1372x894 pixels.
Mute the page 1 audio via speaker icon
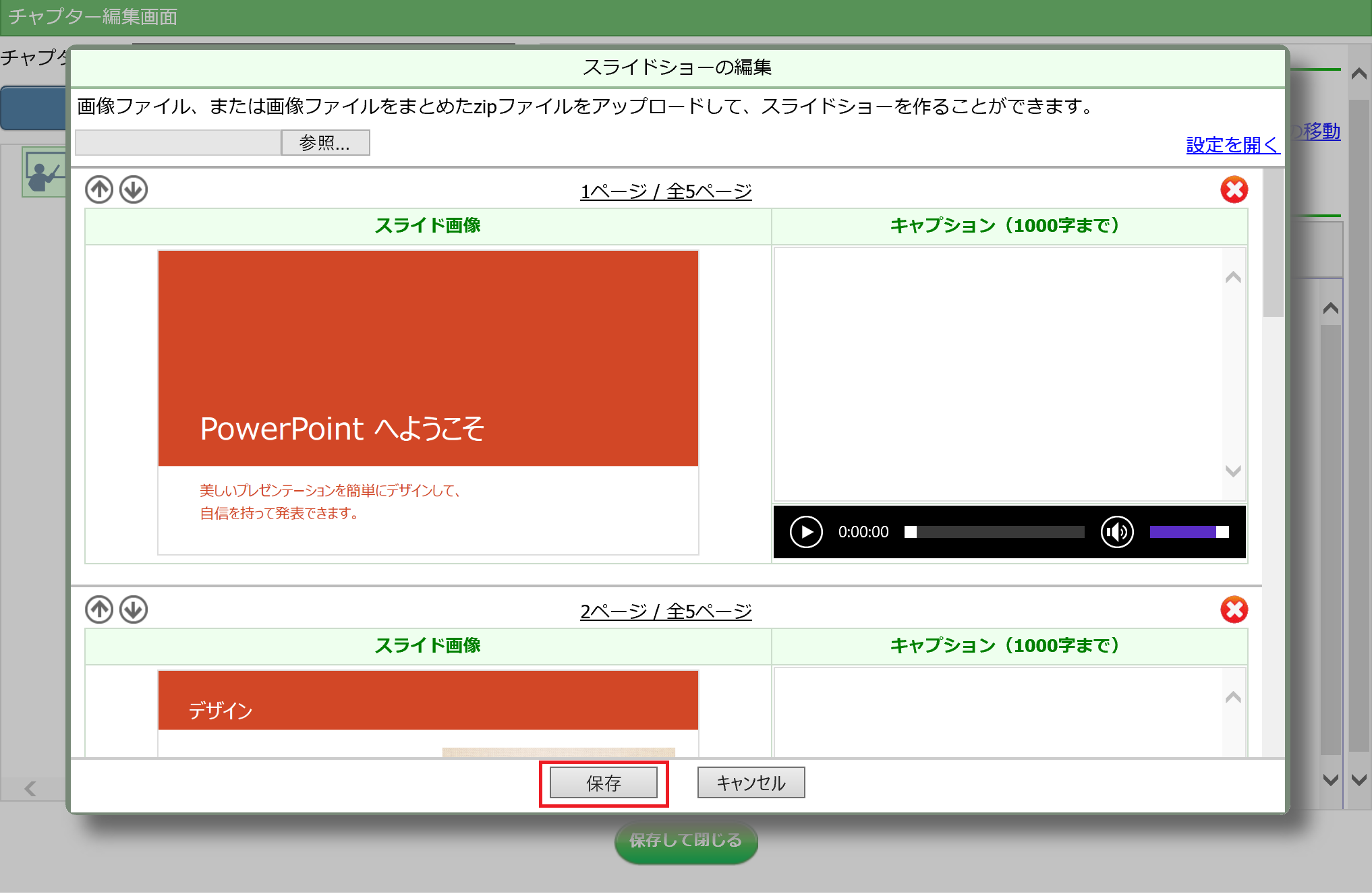(x=1117, y=532)
